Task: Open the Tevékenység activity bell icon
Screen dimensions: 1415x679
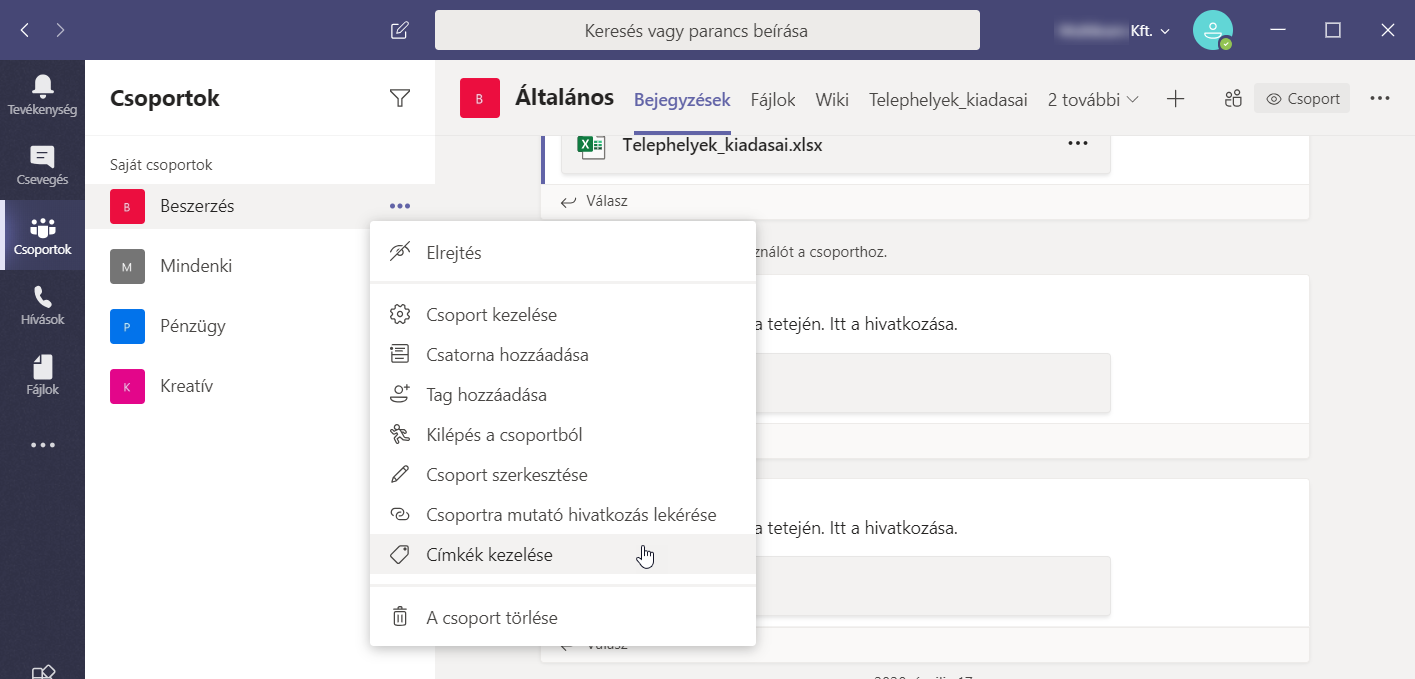Action: click(42, 94)
